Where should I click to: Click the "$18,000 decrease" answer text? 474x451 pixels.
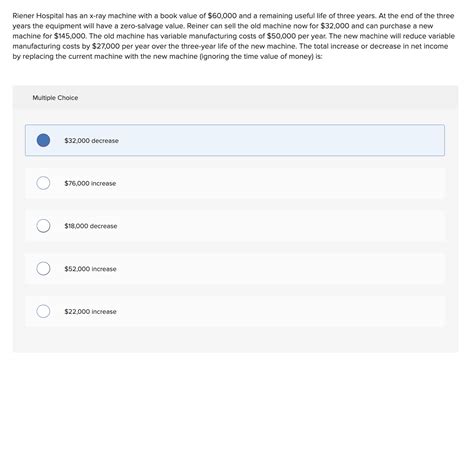[x=91, y=226]
